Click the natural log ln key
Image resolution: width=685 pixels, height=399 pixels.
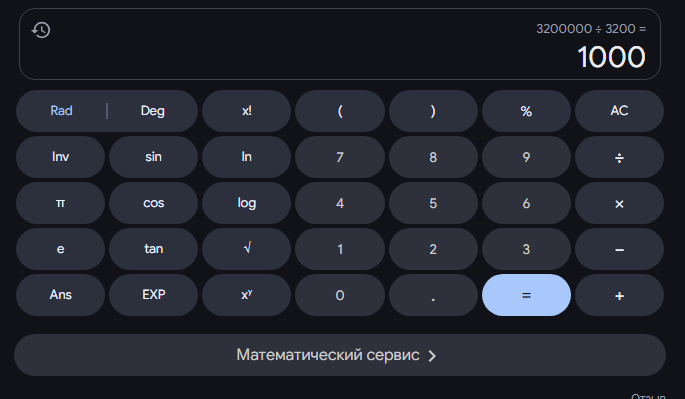246,157
